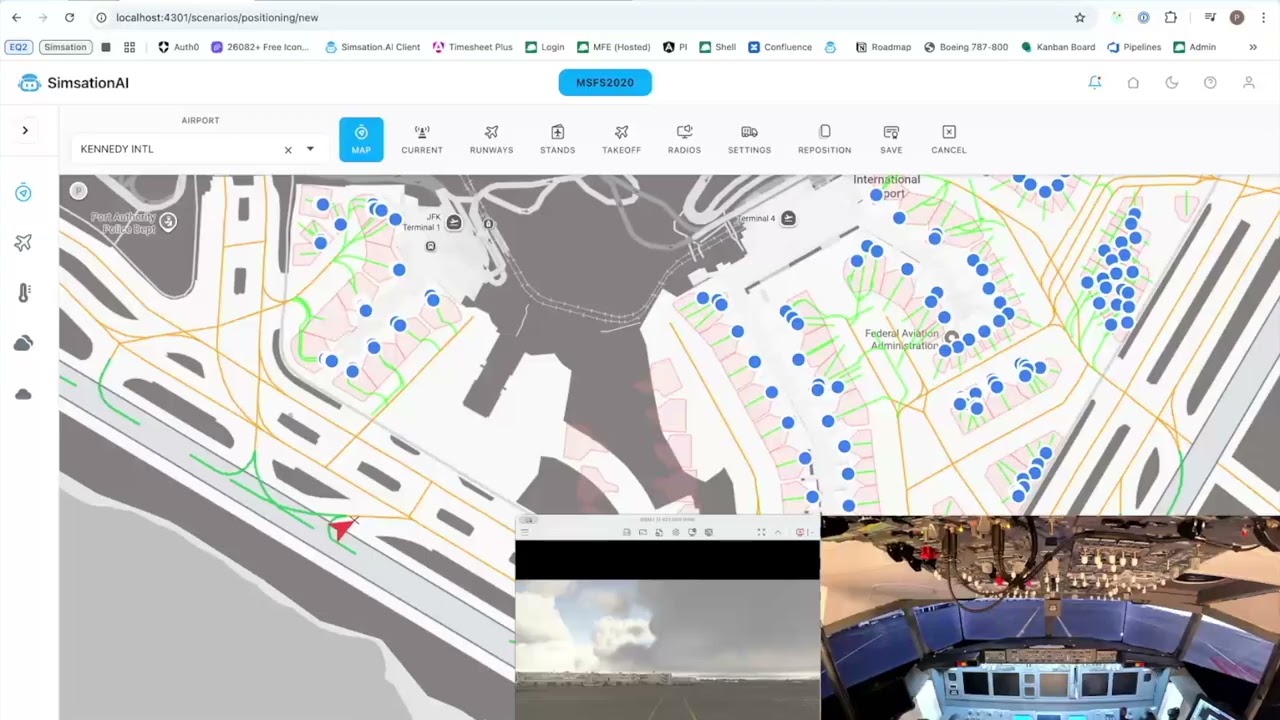Open the Simsation.AI Client bookmark

373,47
